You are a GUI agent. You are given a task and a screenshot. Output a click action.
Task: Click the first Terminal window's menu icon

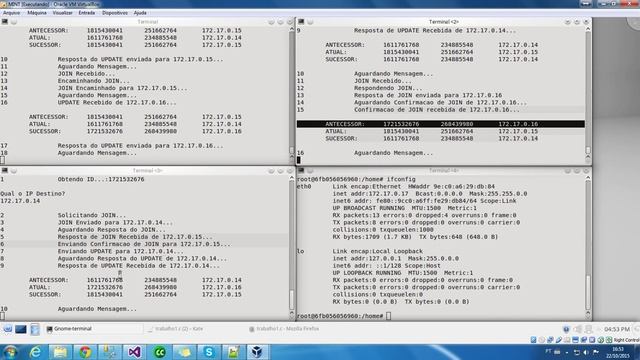point(4,22)
